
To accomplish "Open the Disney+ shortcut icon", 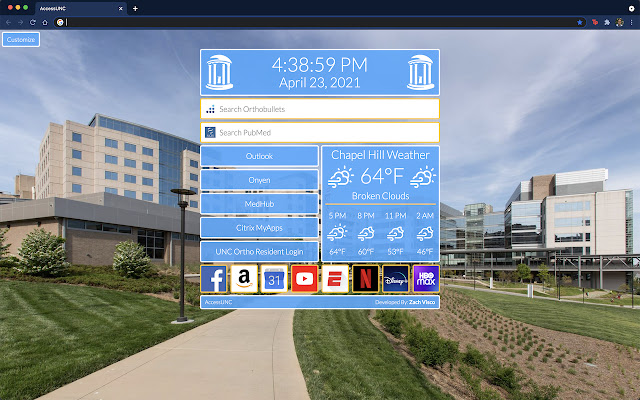I will click(x=396, y=280).
